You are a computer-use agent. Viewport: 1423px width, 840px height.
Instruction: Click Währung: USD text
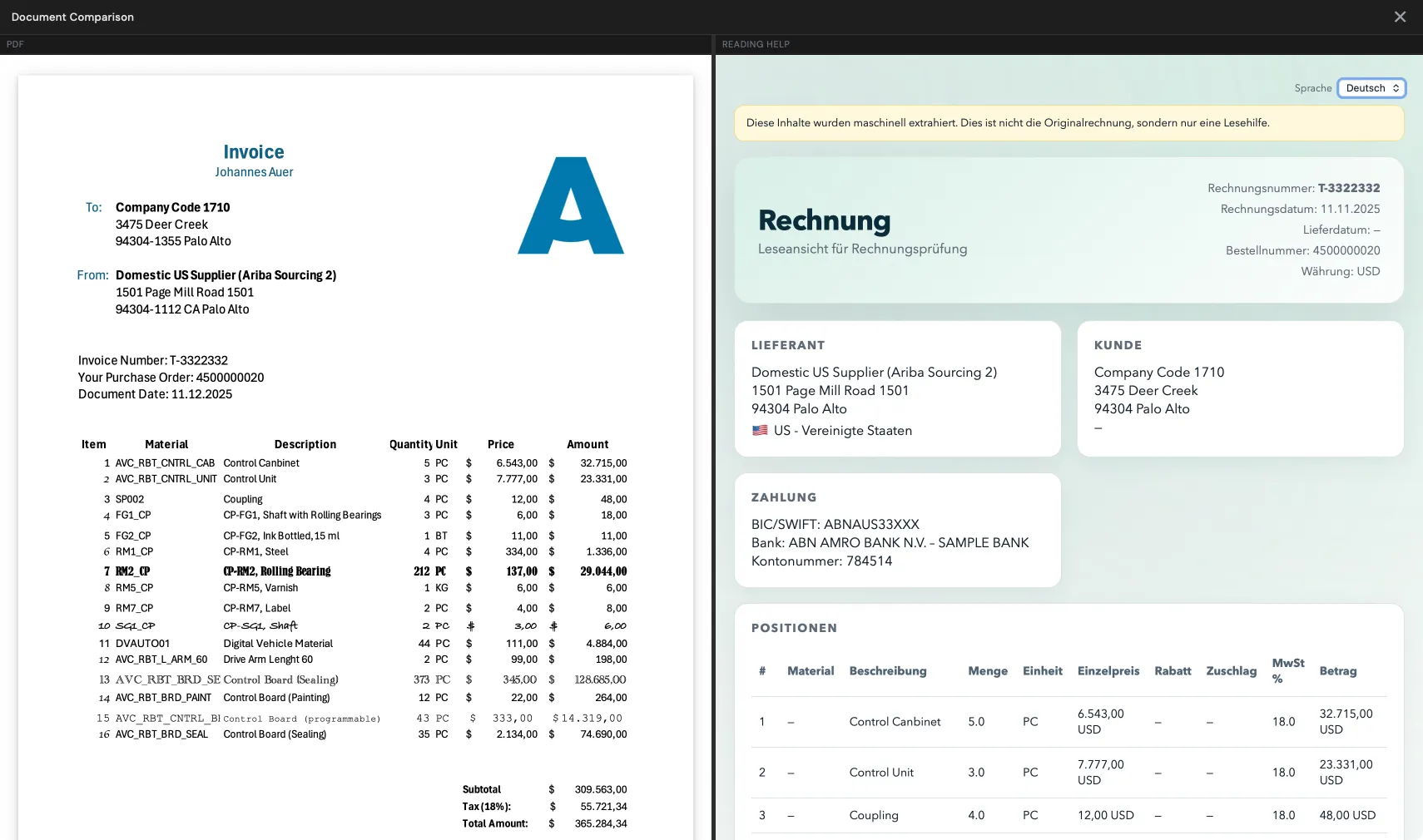click(1341, 271)
